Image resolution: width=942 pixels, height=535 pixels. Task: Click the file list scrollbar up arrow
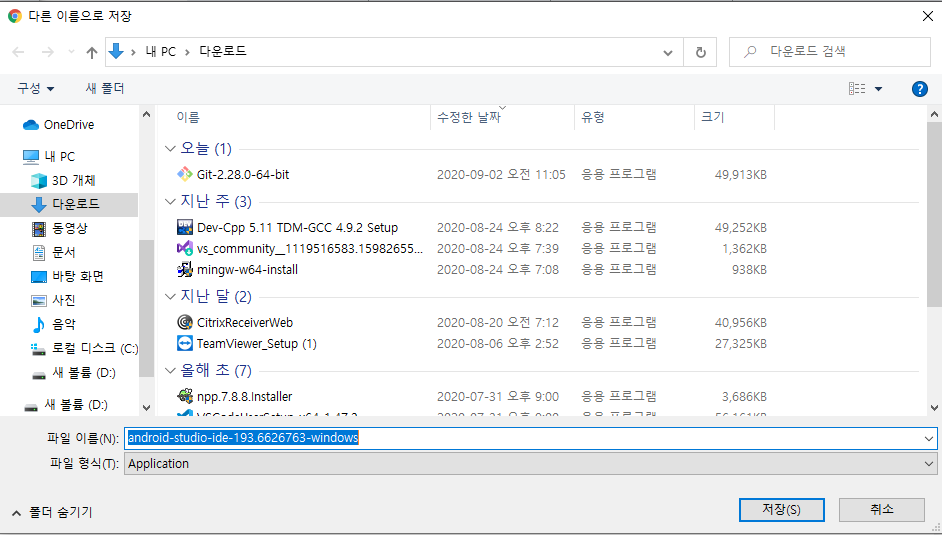pyautogui.click(x=934, y=114)
